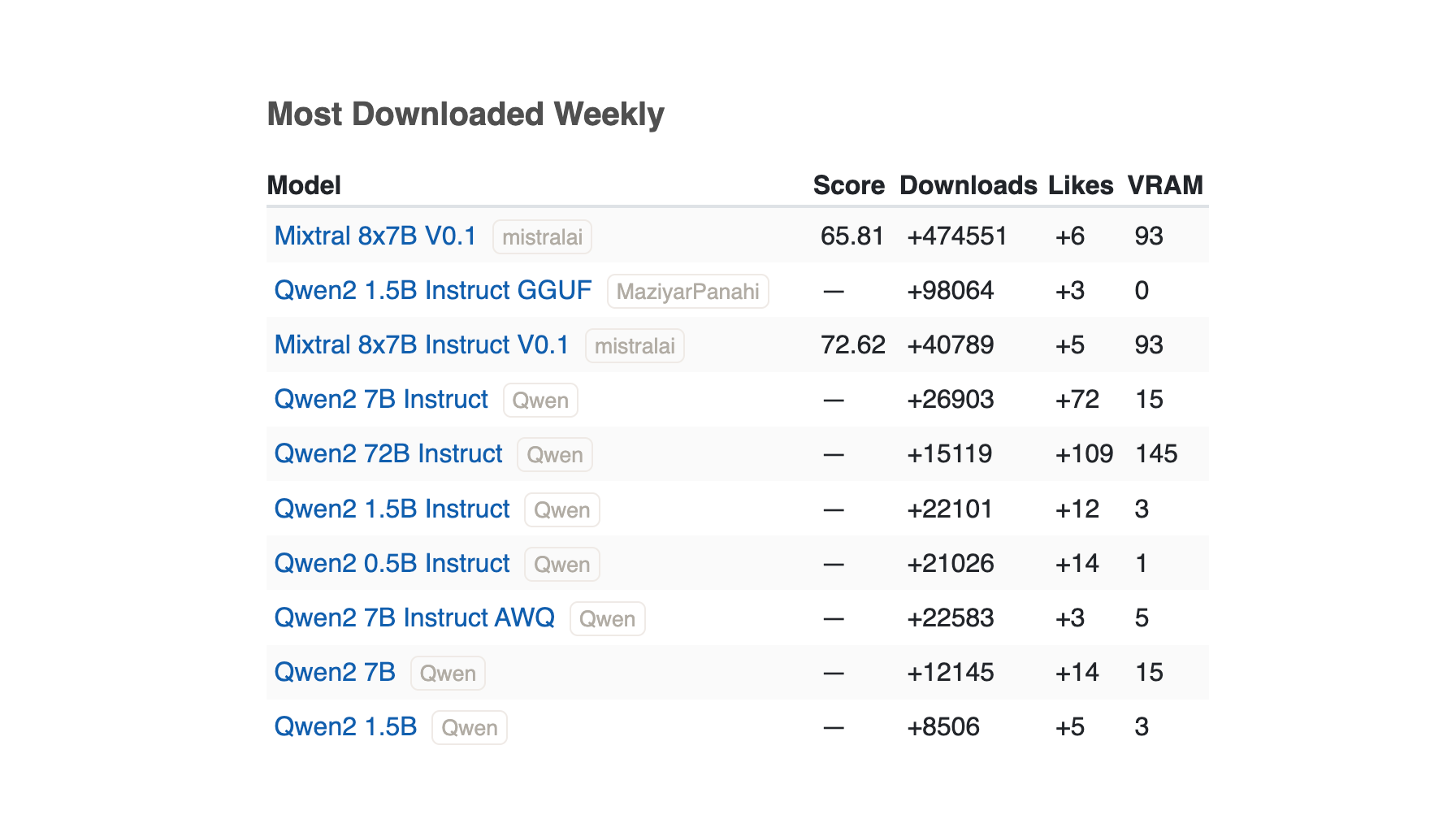The height and width of the screenshot is (832, 1456).
Task: Click the VRAM column header
Action: pos(1165,185)
